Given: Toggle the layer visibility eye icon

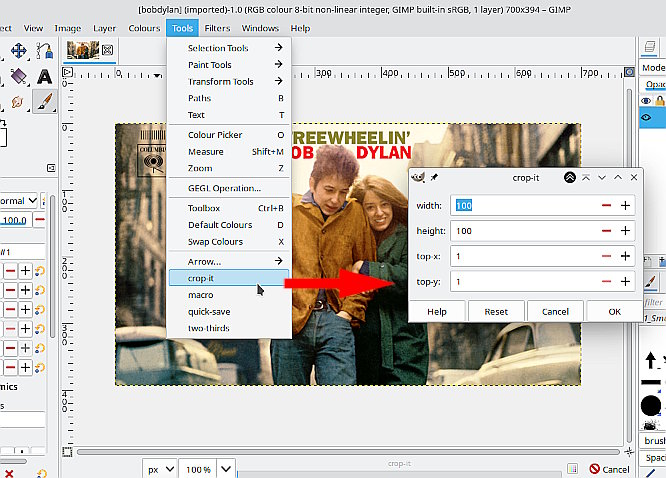Looking at the screenshot, I should click(647, 118).
